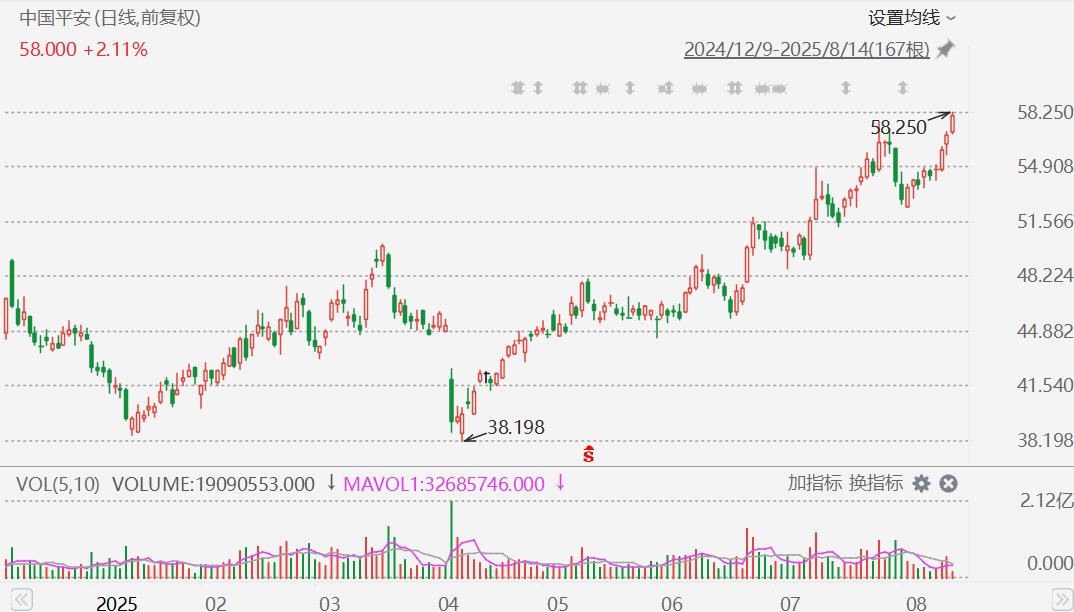Click the 51.566 price axis label
Viewport: 1074px width, 612px height.
1045,221
